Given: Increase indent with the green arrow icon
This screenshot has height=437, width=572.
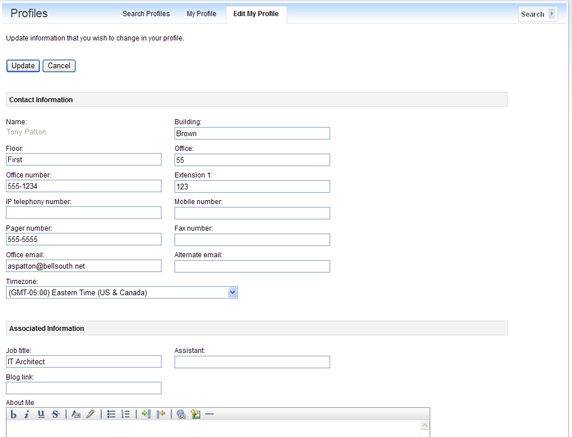Looking at the screenshot, I should tap(146, 414).
